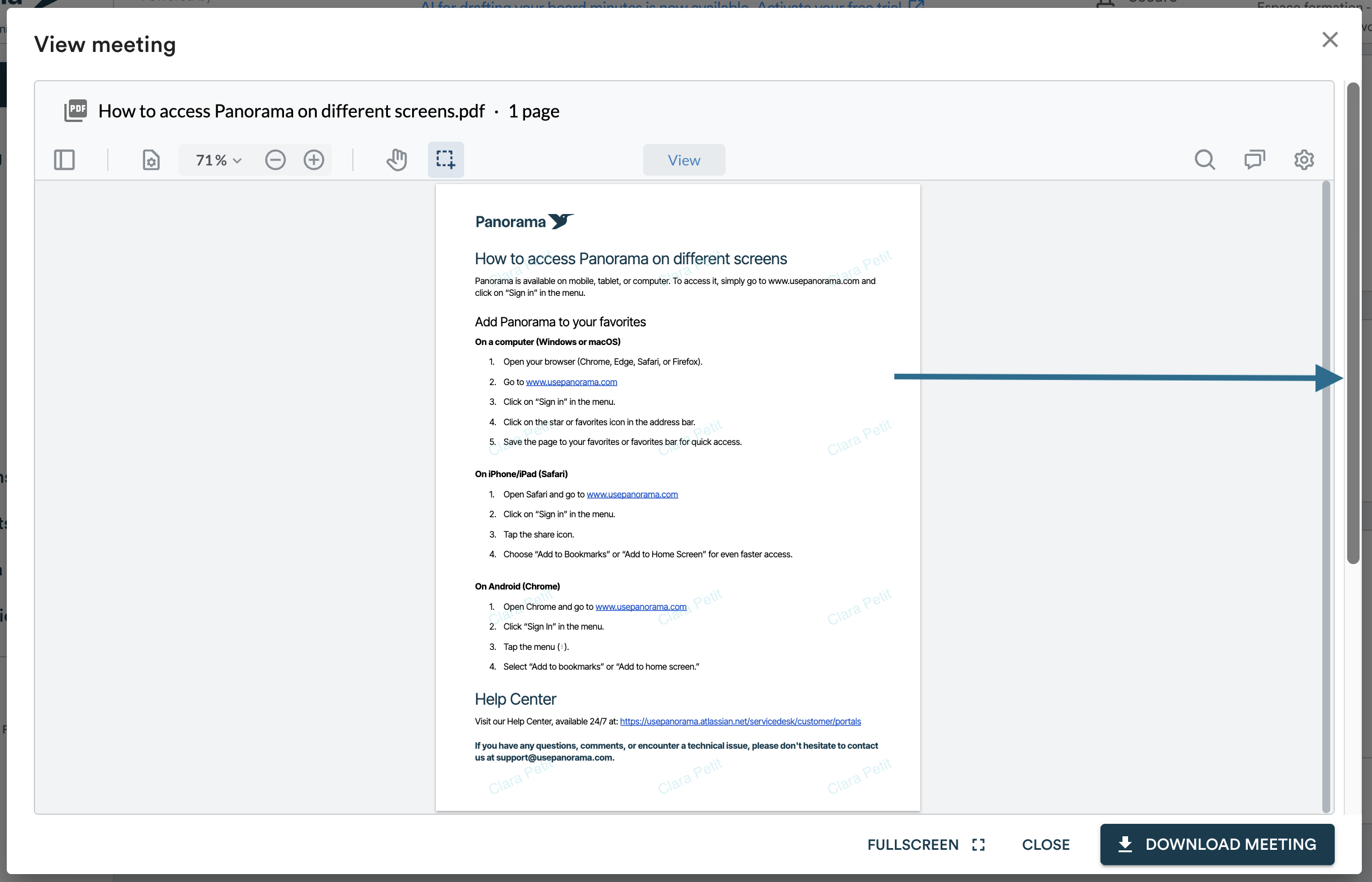Click the FULLSCREEN button
Image resolution: width=1372 pixels, height=882 pixels.
[926, 844]
